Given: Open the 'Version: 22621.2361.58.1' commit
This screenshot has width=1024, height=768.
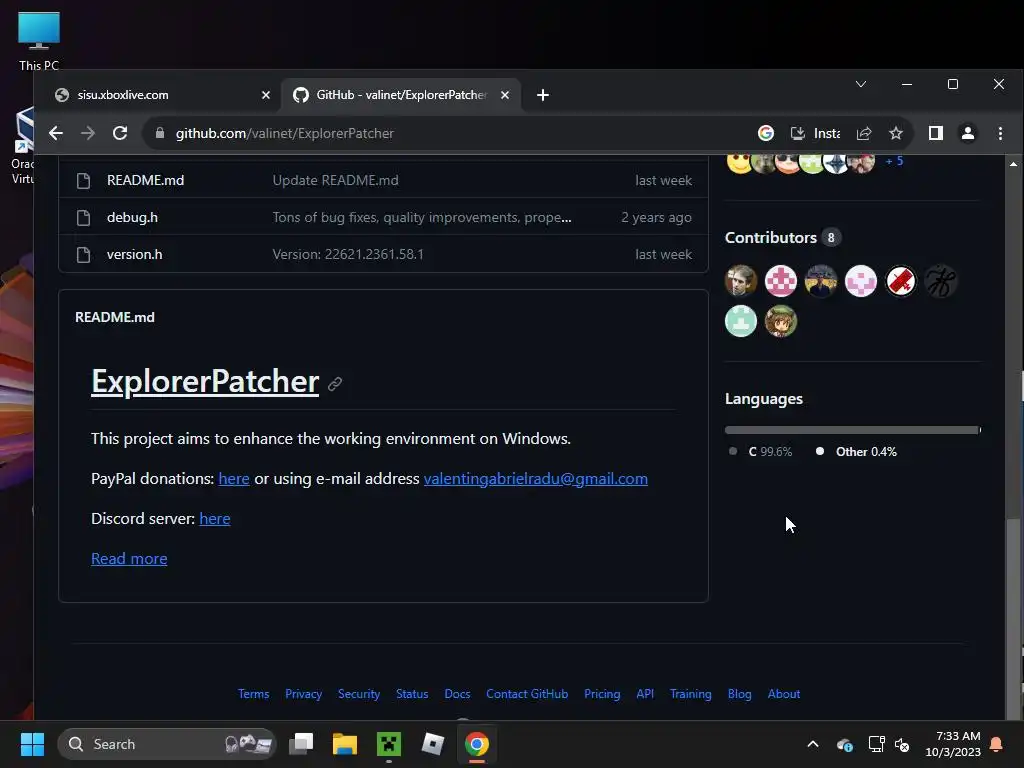Looking at the screenshot, I should point(348,255).
